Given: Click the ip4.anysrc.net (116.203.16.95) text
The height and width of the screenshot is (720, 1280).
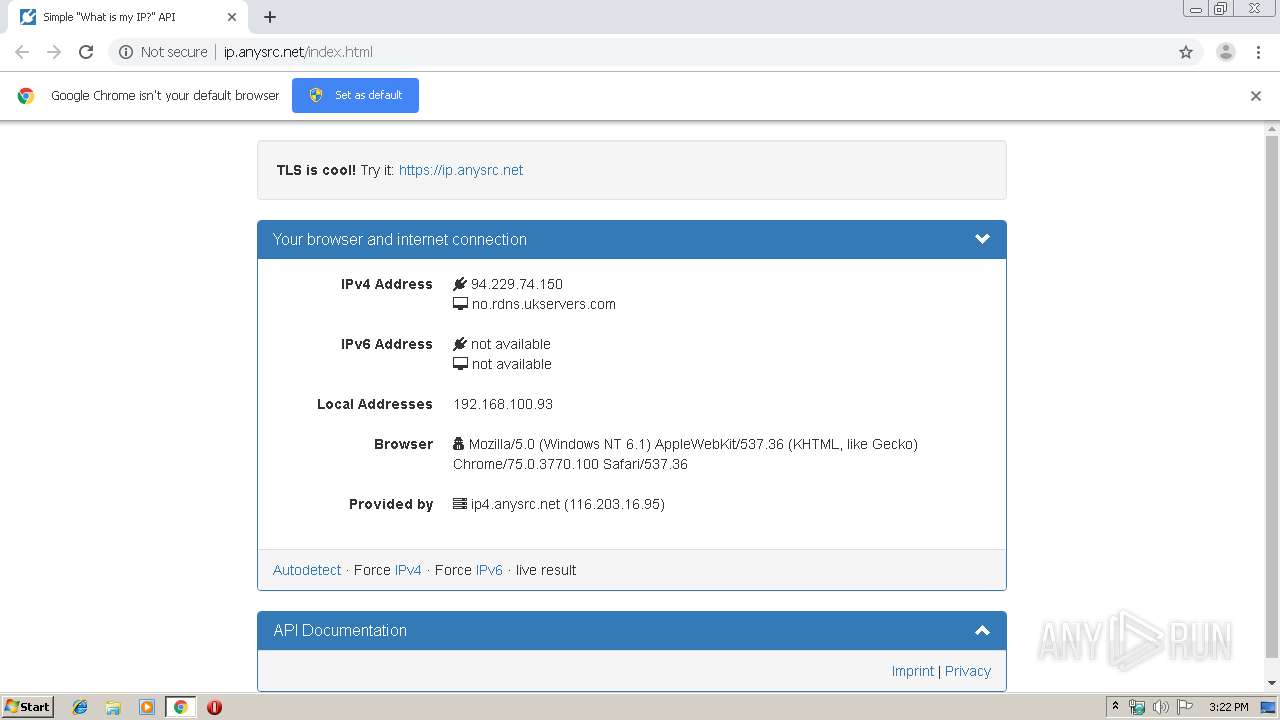Looking at the screenshot, I should pos(568,504).
